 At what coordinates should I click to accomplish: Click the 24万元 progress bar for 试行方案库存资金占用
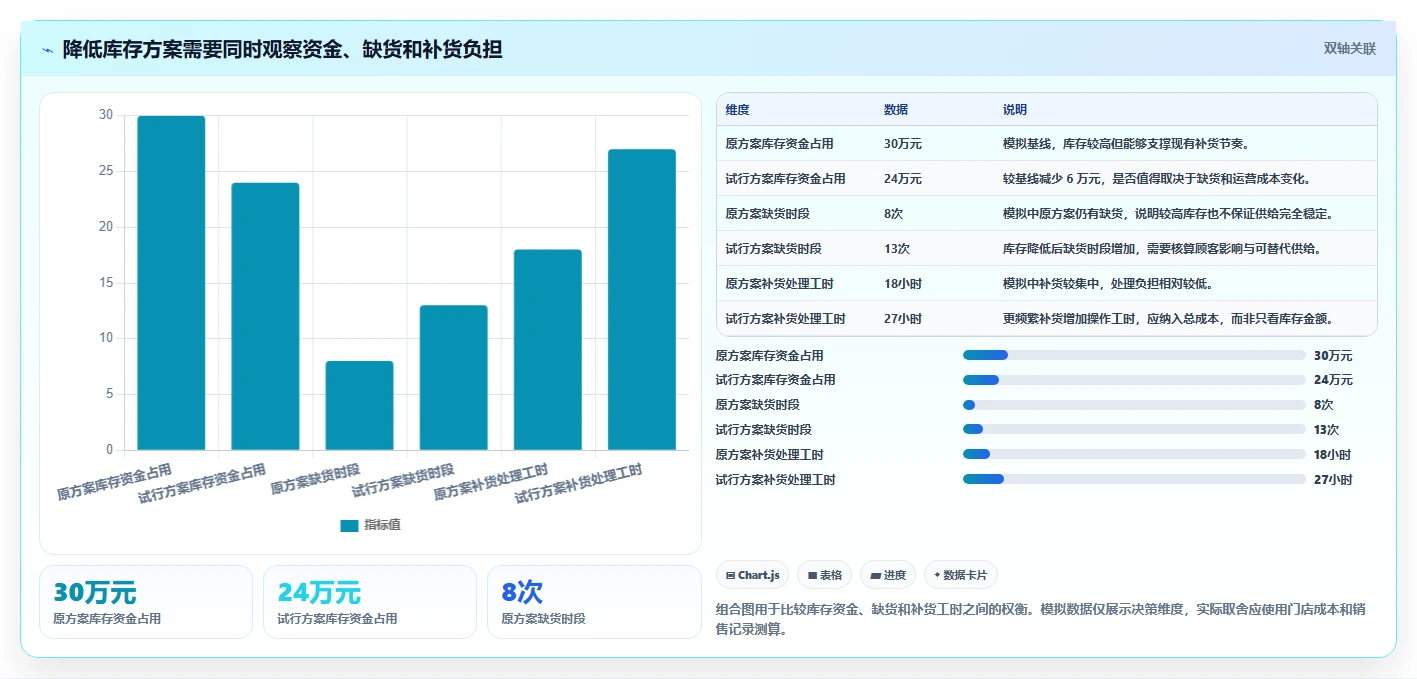[x=1134, y=380]
